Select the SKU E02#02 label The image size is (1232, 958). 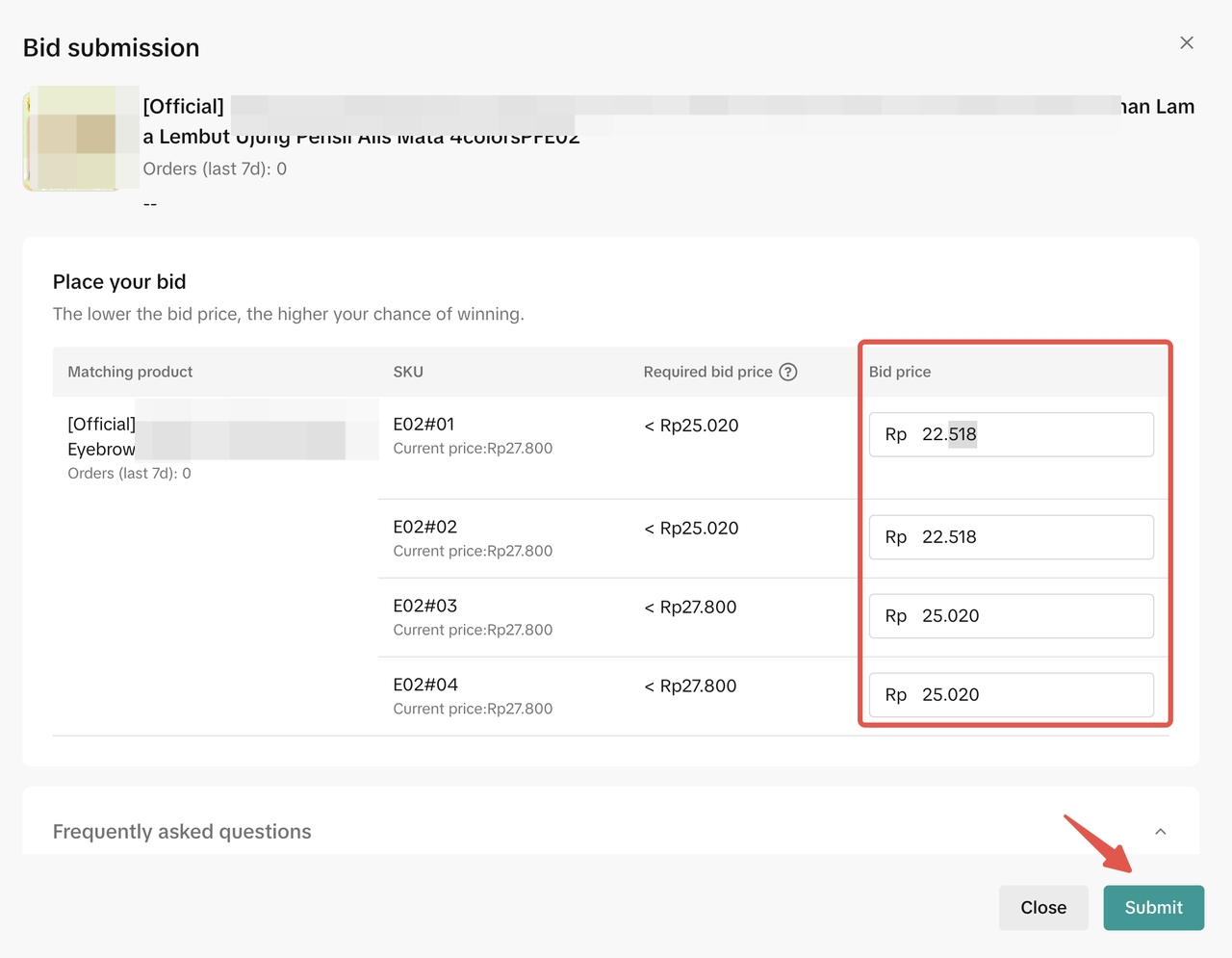tap(424, 528)
